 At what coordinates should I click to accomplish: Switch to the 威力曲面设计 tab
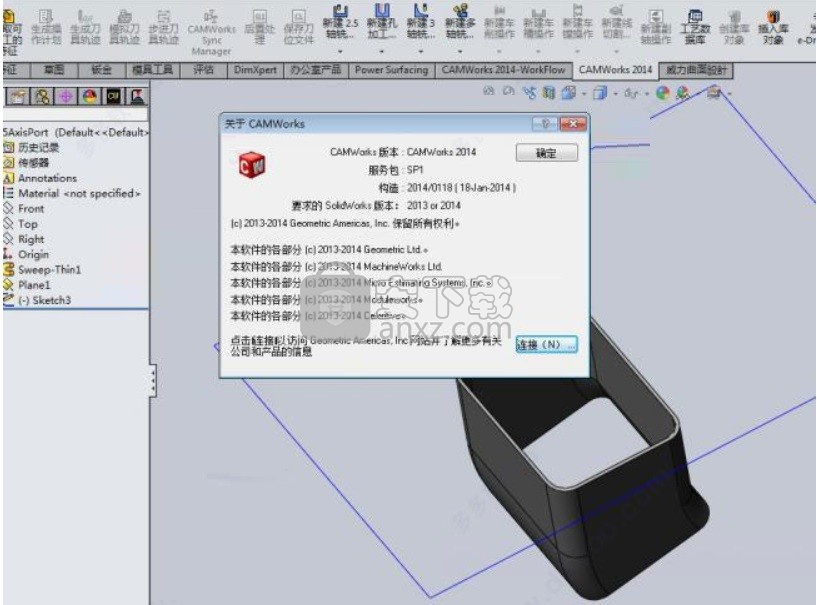point(696,69)
